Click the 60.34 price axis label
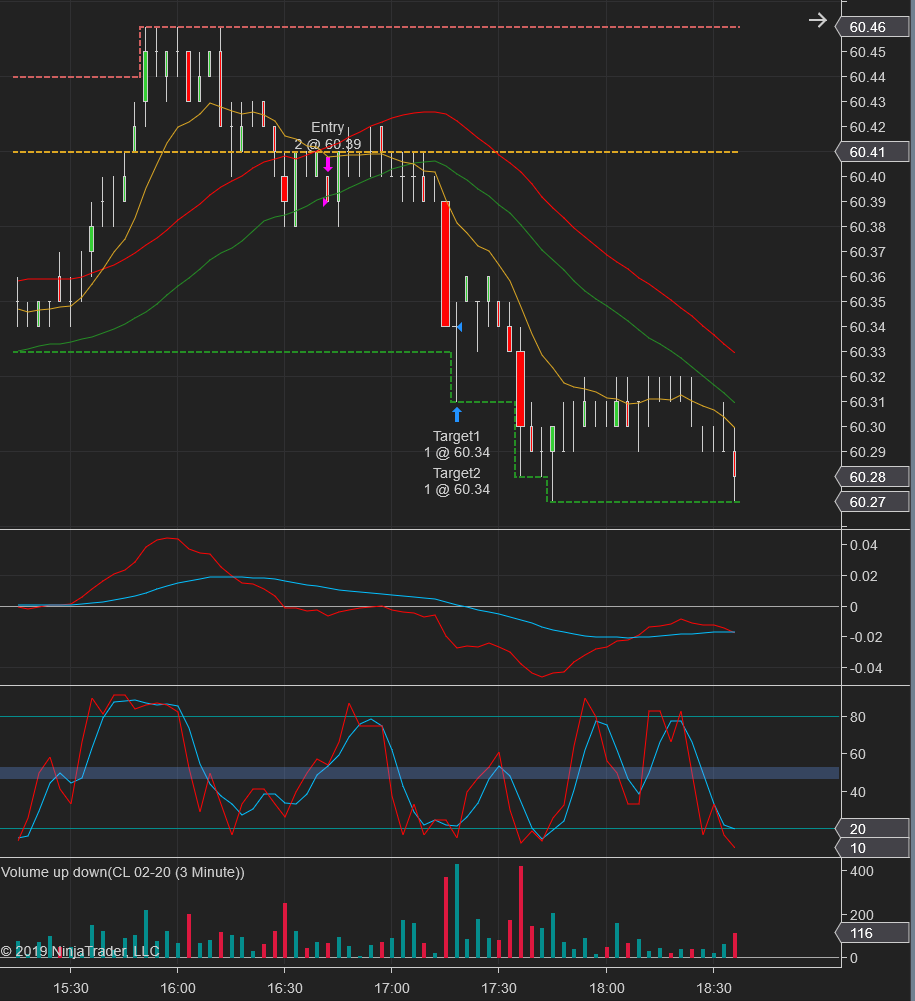The image size is (915, 1001). (x=867, y=327)
